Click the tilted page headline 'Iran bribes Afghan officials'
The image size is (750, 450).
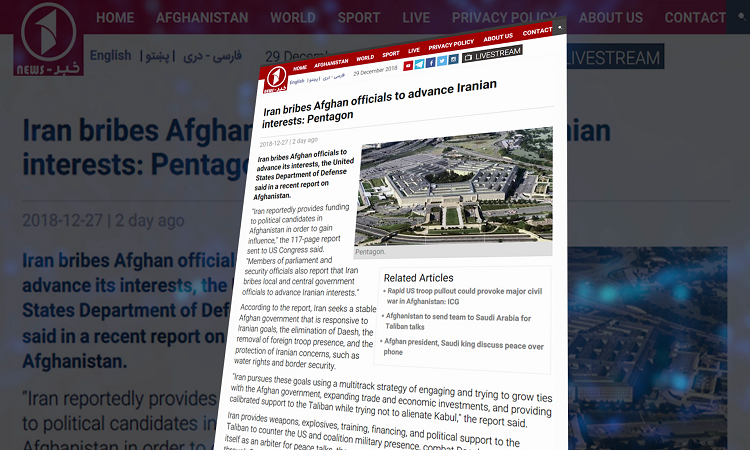pos(379,104)
